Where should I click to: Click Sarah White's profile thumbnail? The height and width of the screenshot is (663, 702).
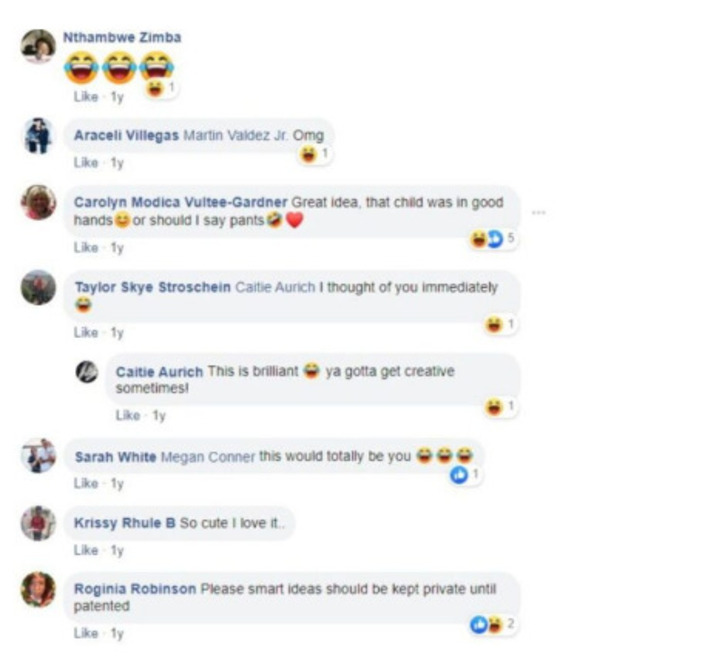click(39, 456)
